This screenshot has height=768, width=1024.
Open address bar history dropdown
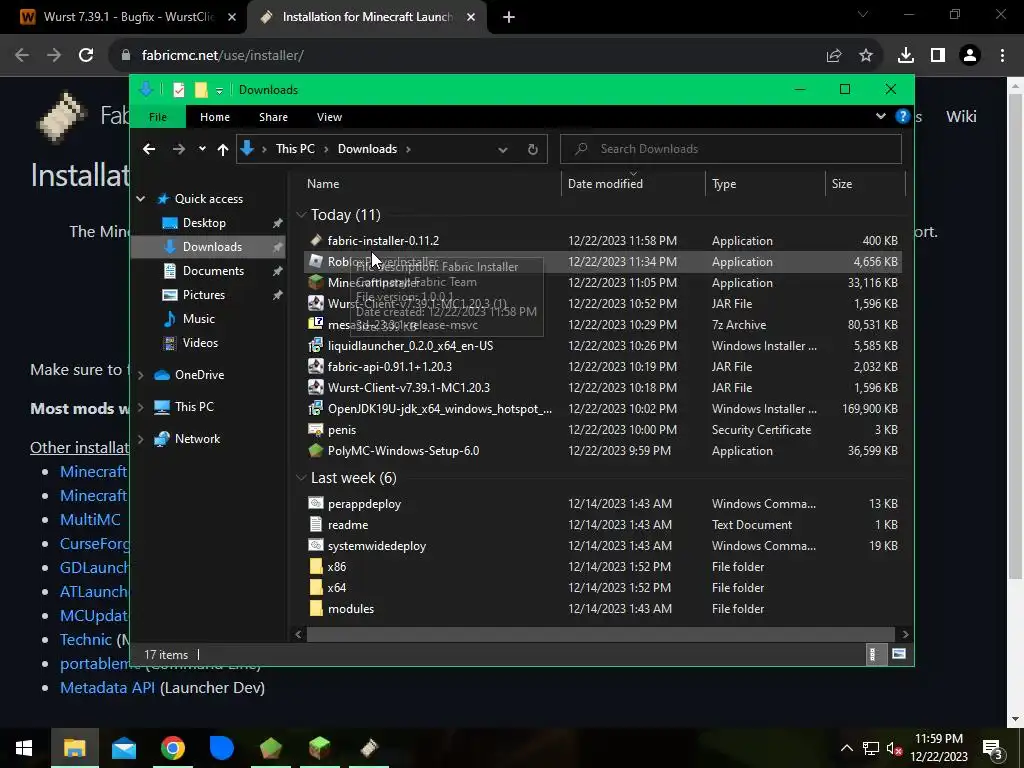(x=503, y=150)
